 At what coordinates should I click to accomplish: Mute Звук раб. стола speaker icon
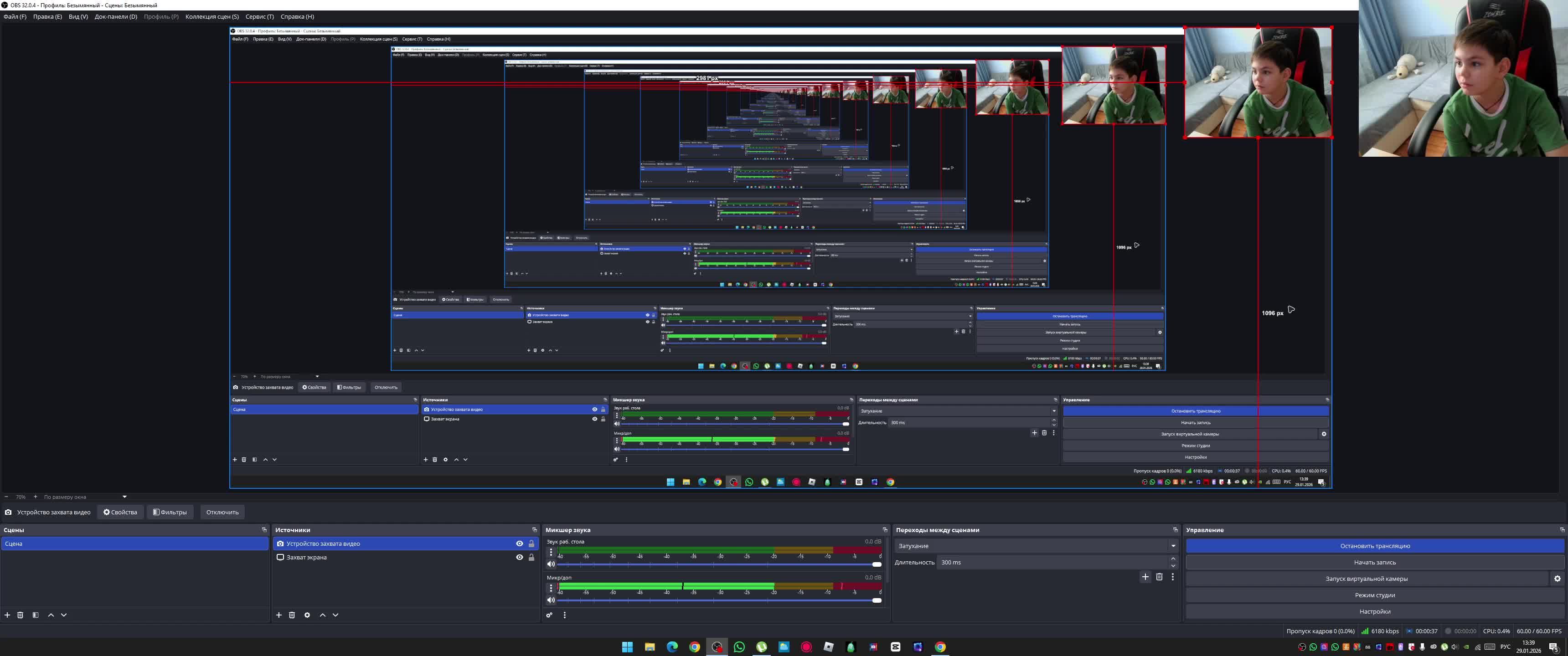(551, 564)
